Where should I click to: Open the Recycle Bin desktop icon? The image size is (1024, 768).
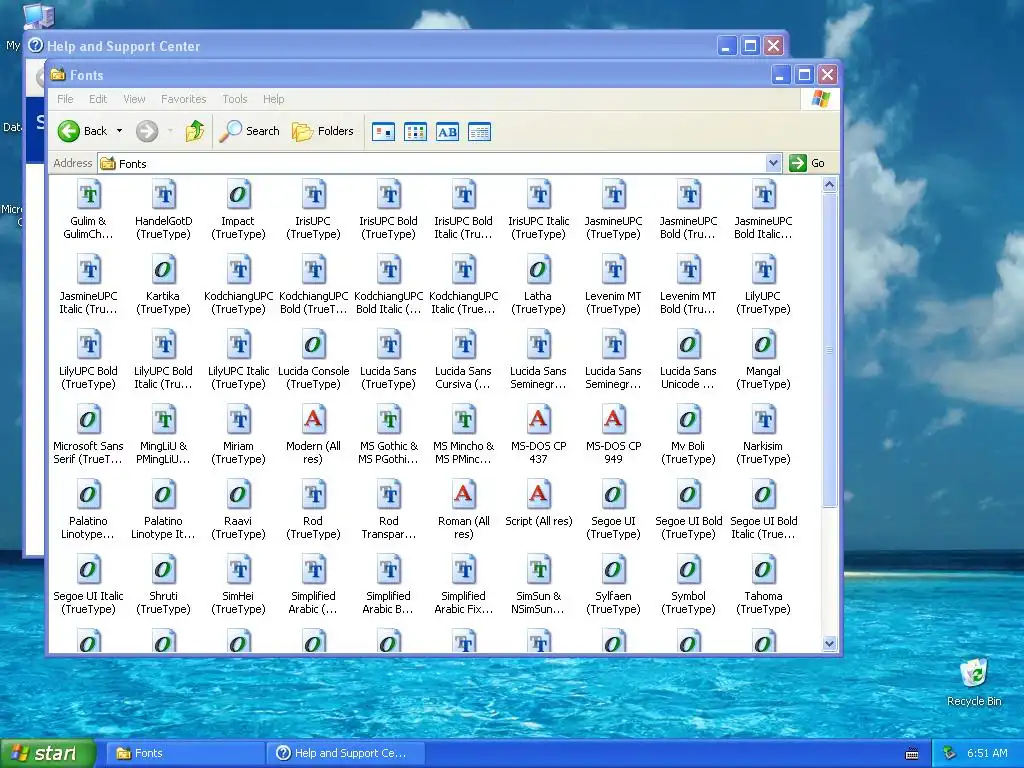coord(974,682)
